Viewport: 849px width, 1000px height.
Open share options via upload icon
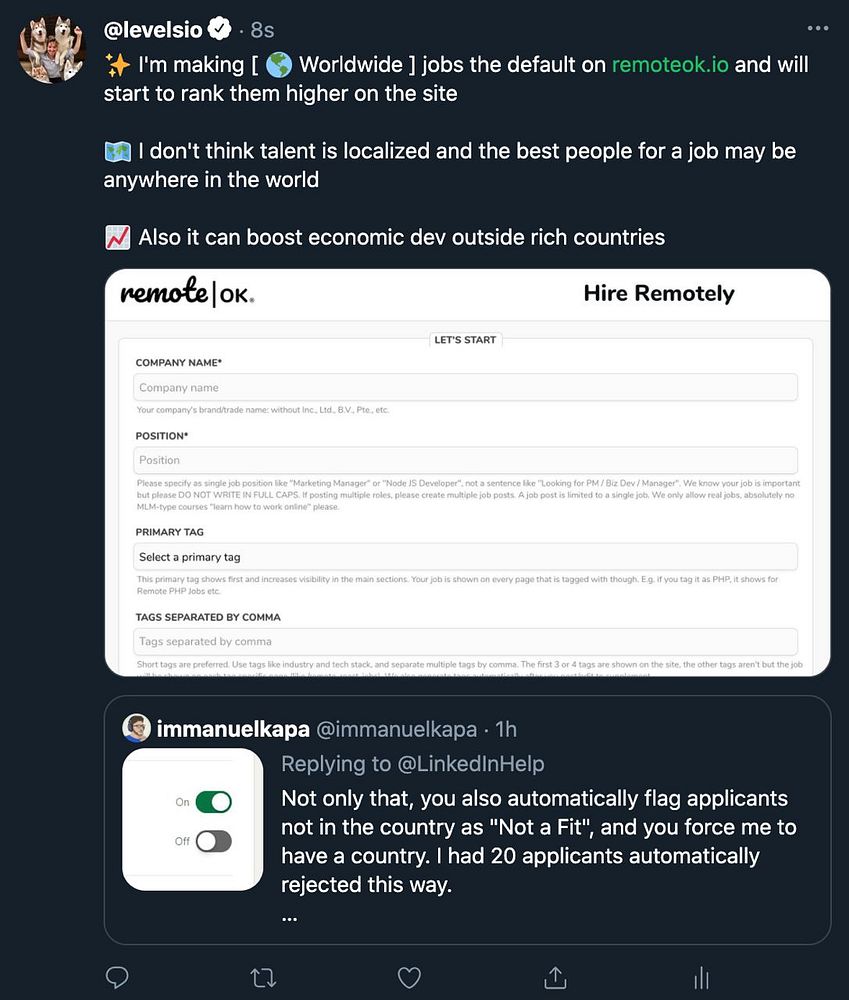tap(555, 977)
